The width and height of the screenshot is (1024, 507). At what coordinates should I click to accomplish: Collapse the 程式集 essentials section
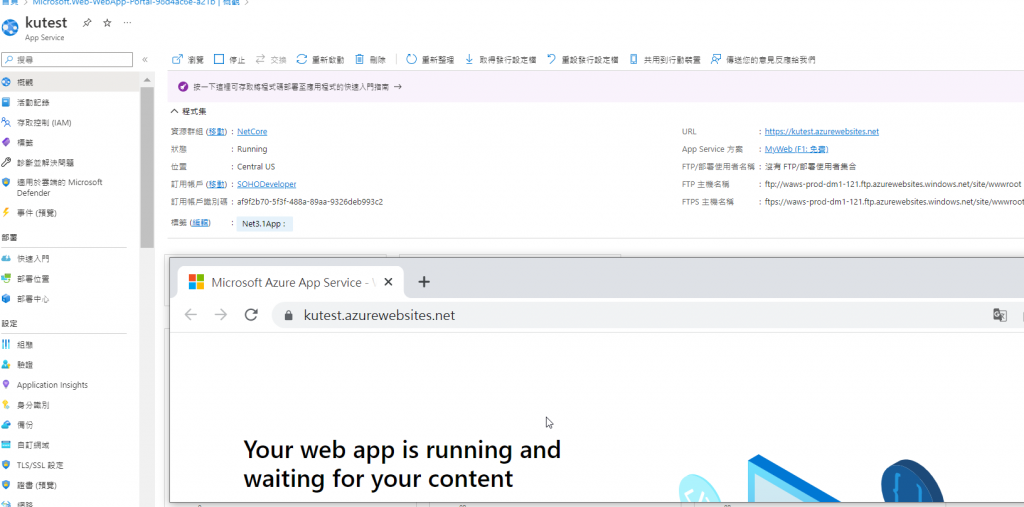(189, 111)
